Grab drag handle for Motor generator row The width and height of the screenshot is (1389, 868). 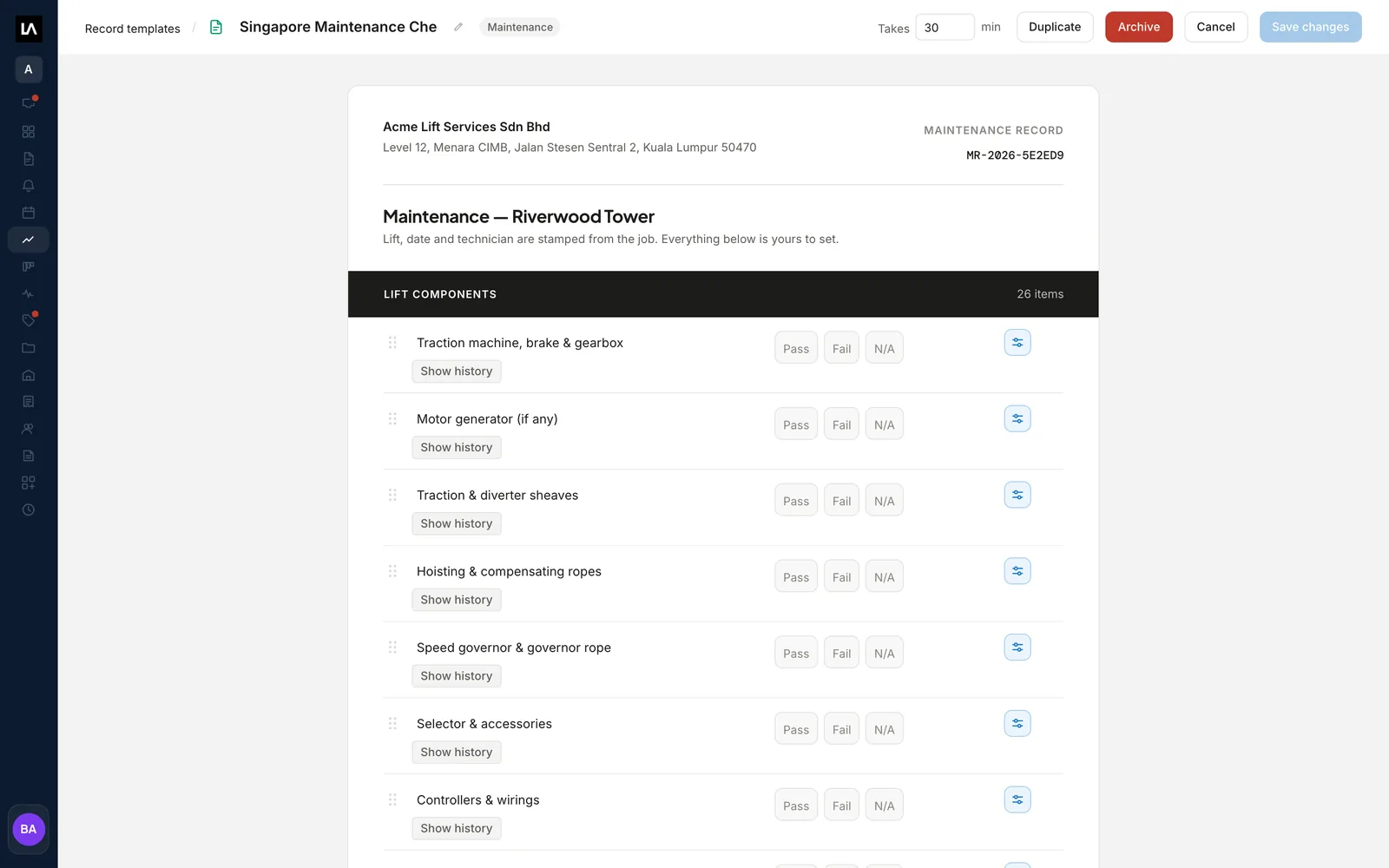coord(392,419)
